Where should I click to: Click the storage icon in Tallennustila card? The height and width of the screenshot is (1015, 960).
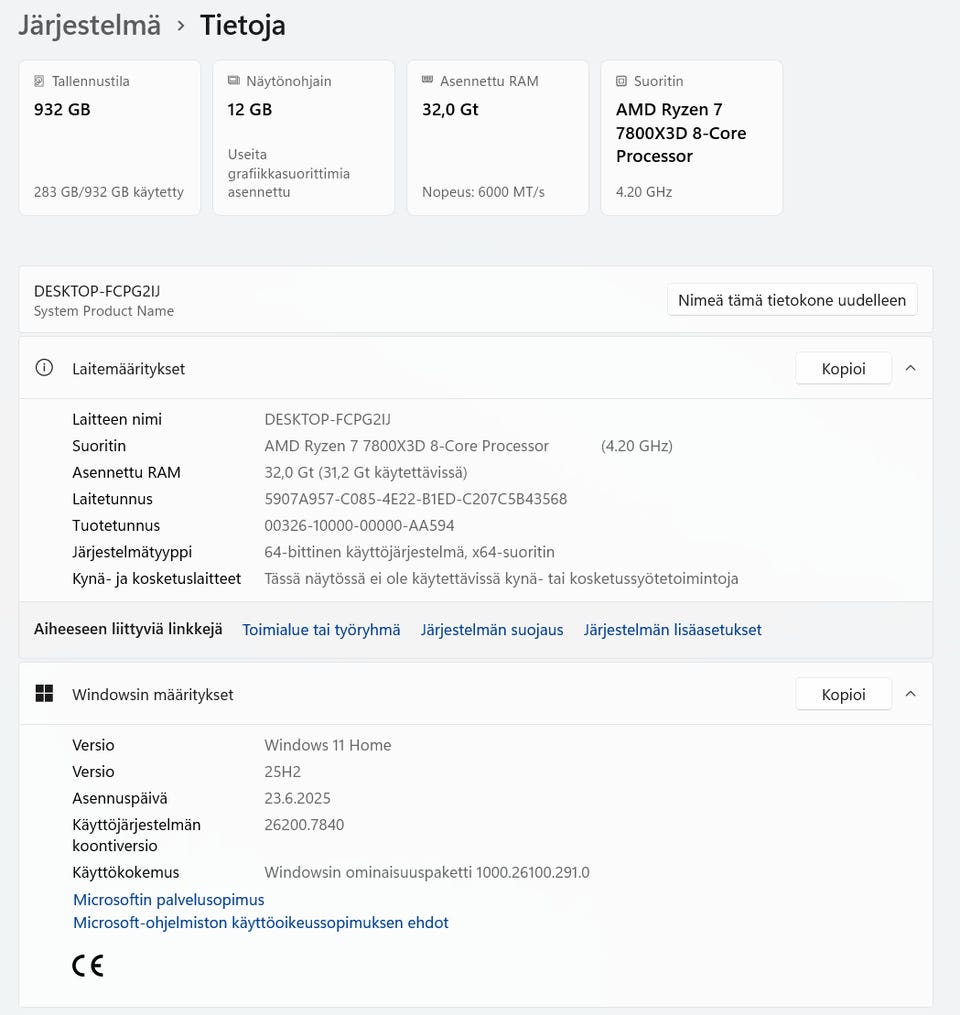(39, 81)
